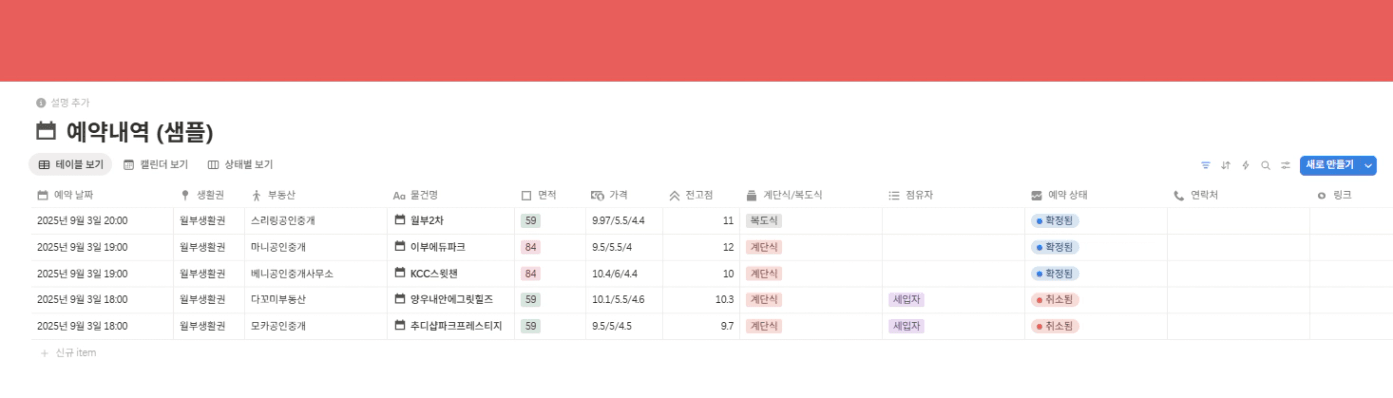
Task: Click the 세입자 tag in 양우내안애그릿힐즈 row
Action: (x=906, y=299)
